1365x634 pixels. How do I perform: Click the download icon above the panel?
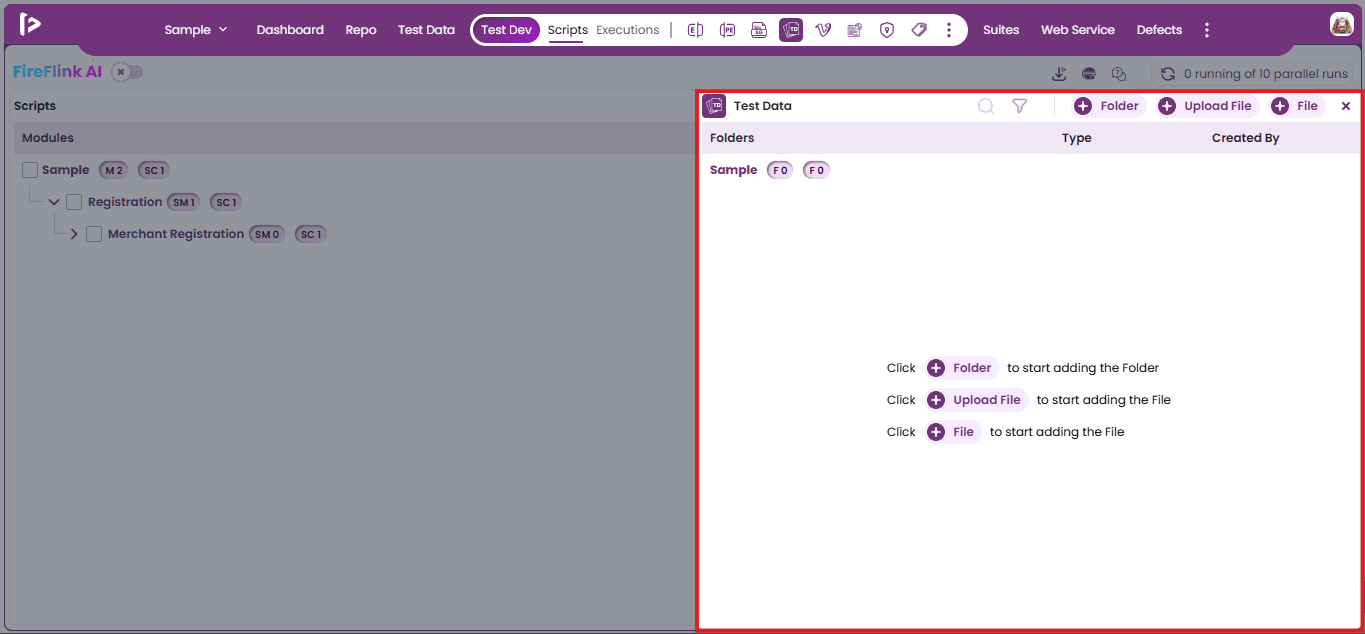click(1059, 74)
